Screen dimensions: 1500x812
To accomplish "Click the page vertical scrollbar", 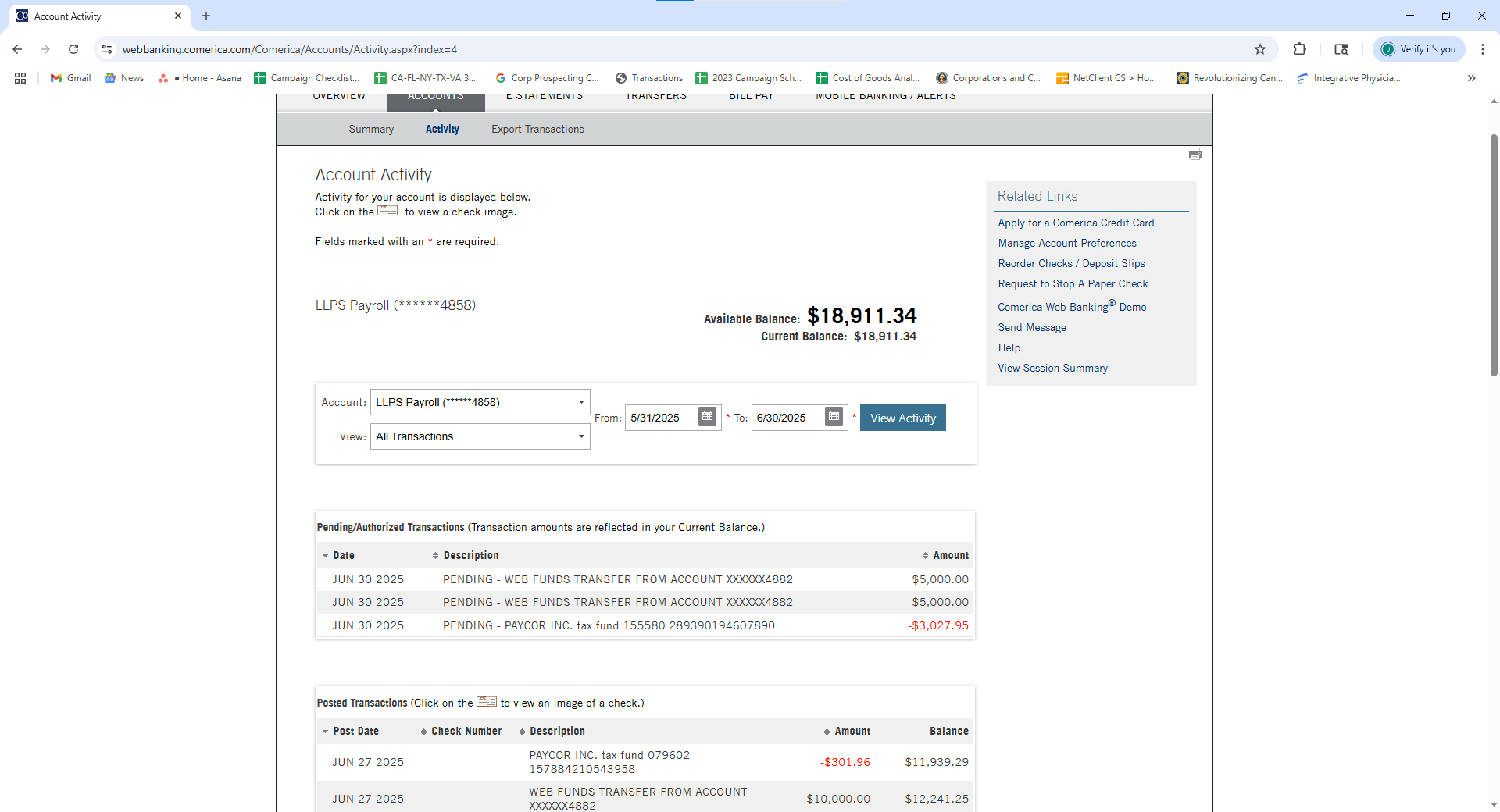I will (x=1493, y=258).
